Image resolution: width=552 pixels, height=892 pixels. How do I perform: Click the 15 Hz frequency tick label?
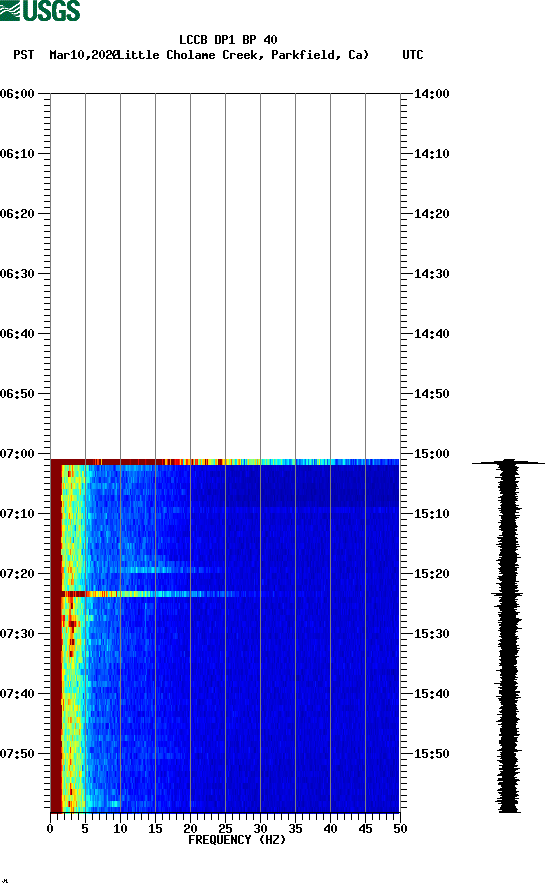click(155, 828)
